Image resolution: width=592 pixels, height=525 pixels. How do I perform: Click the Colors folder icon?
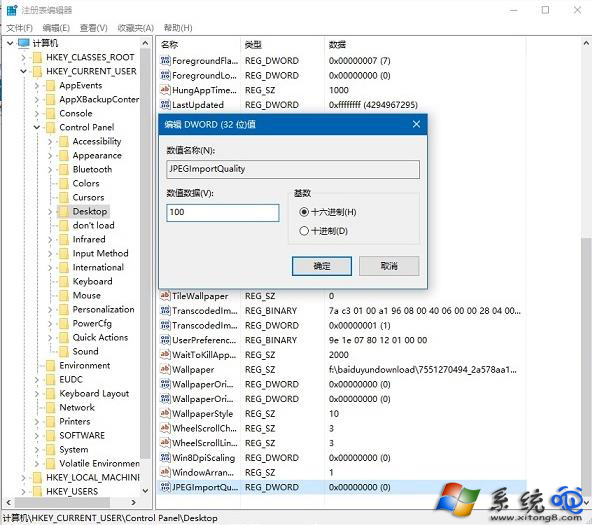(64, 183)
